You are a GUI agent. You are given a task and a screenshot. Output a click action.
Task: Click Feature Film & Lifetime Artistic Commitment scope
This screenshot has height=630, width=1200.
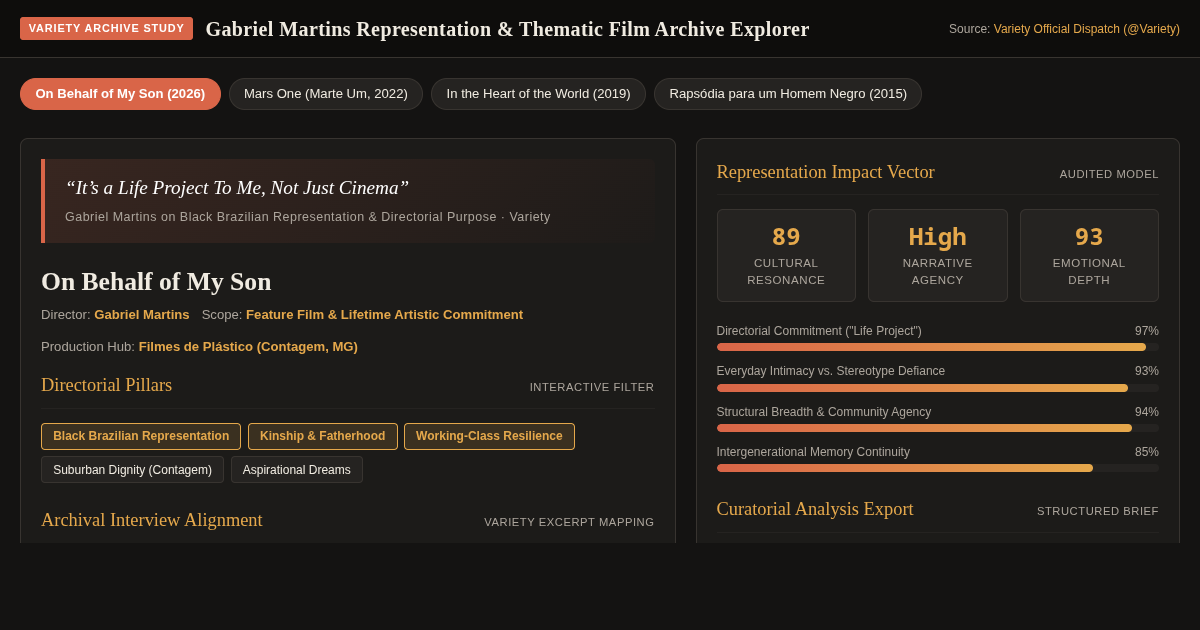pyautogui.click(x=384, y=314)
